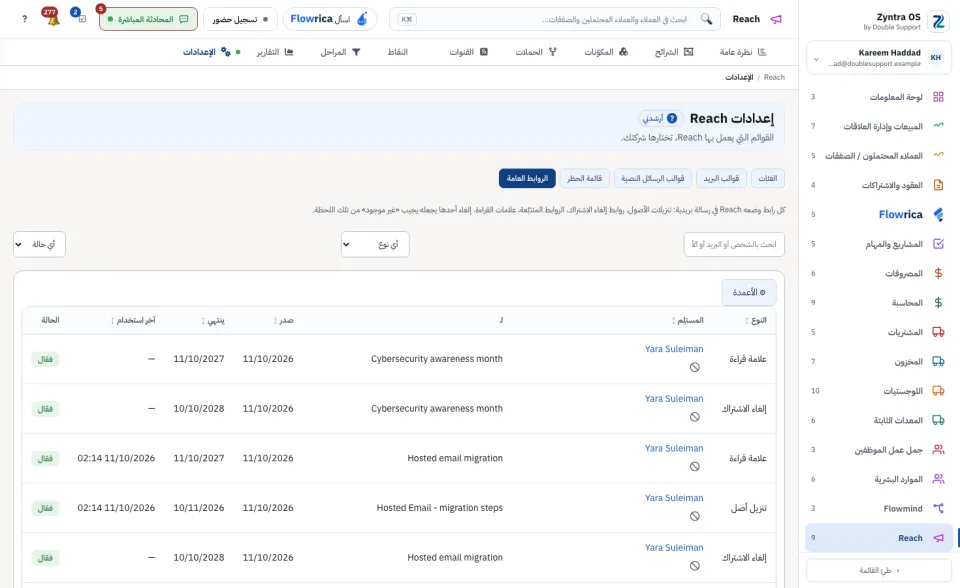The image size is (960, 588).
Task: Open the نظرة عامة tab
Action: (743, 52)
